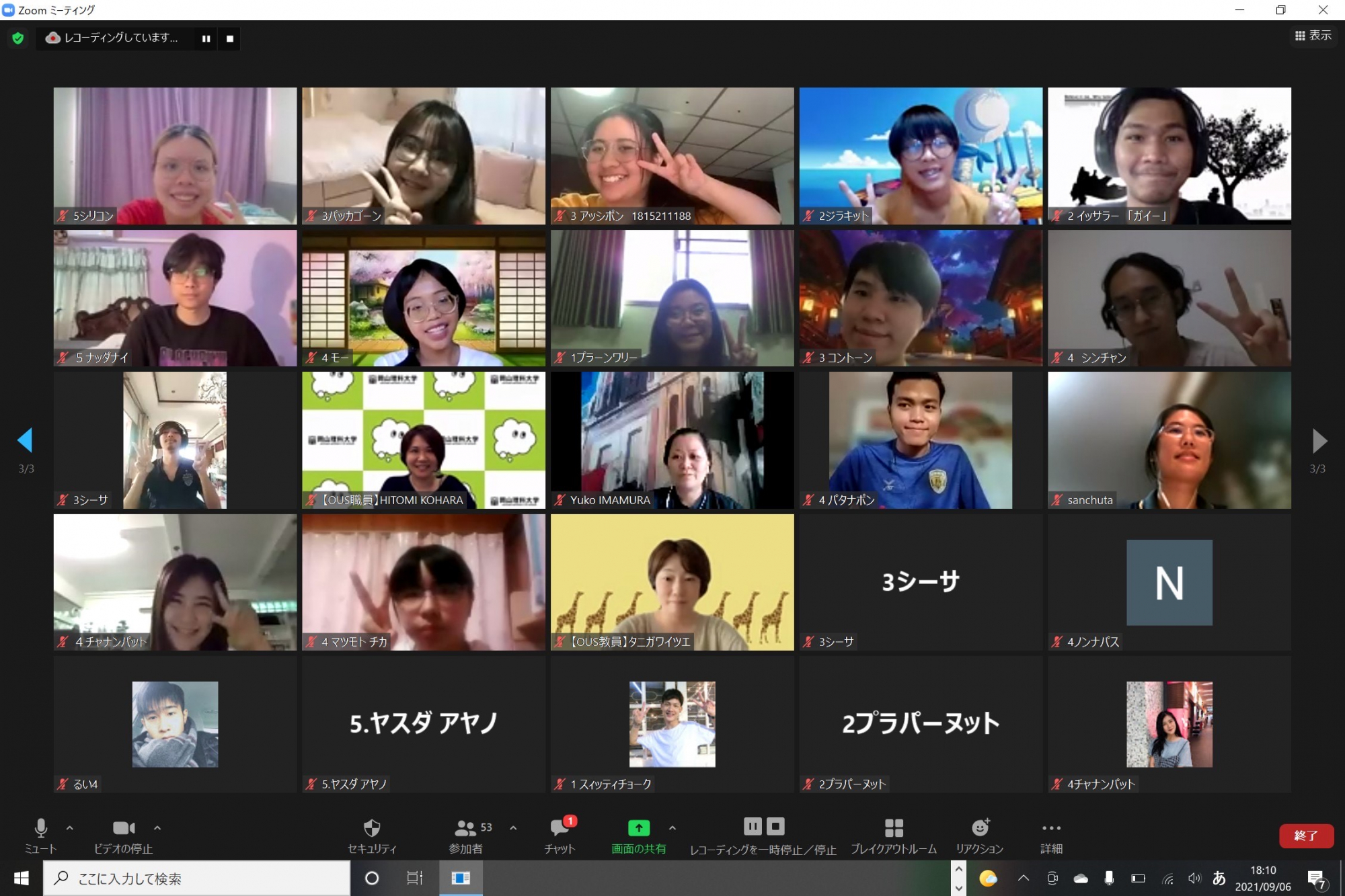The image size is (1345, 896).
Task: Select the 5.ヤスダ アヤノ participant tile
Action: click(x=424, y=724)
